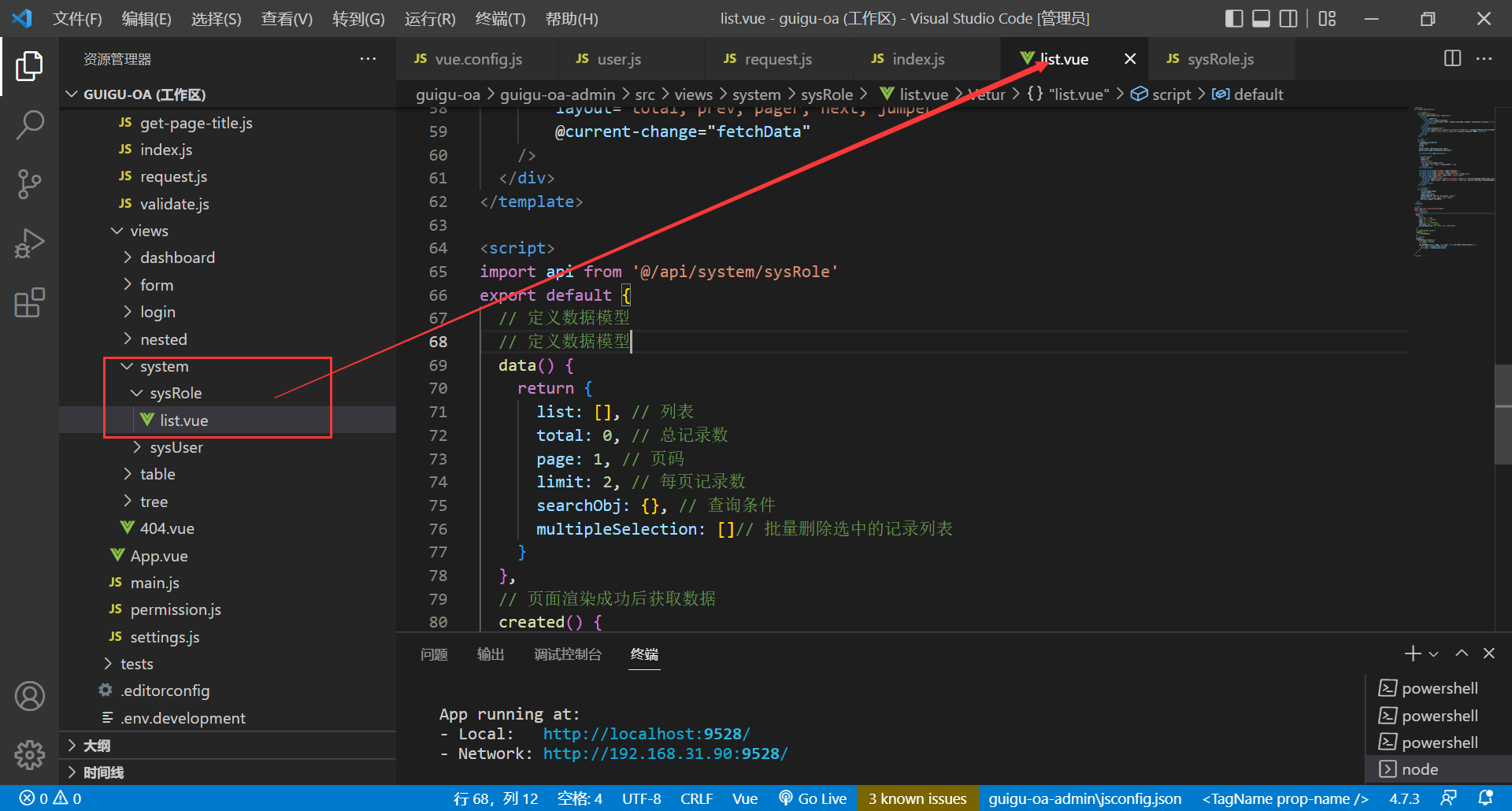Open the new terminal dropdown arrow
Screen dimensions: 1512x811
(1434, 654)
